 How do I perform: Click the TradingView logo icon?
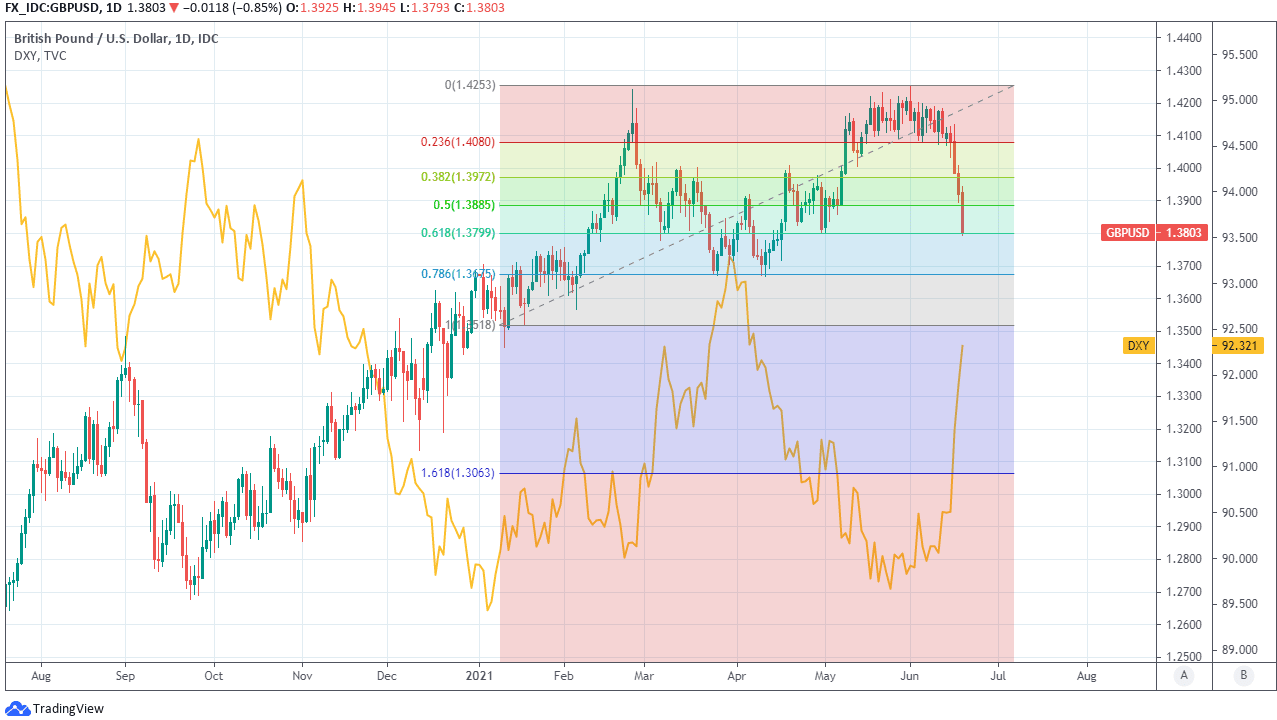(x=18, y=708)
